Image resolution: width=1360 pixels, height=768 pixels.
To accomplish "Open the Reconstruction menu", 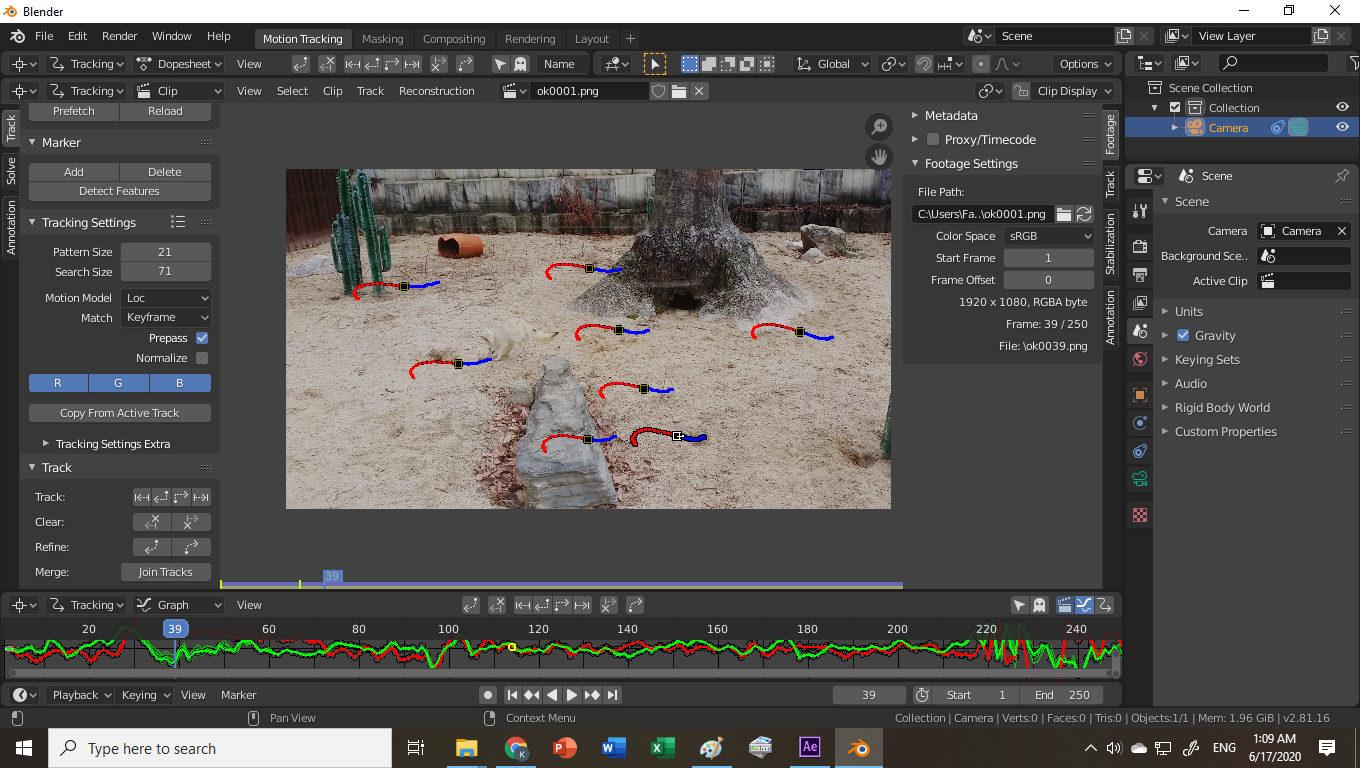I will pos(436,91).
